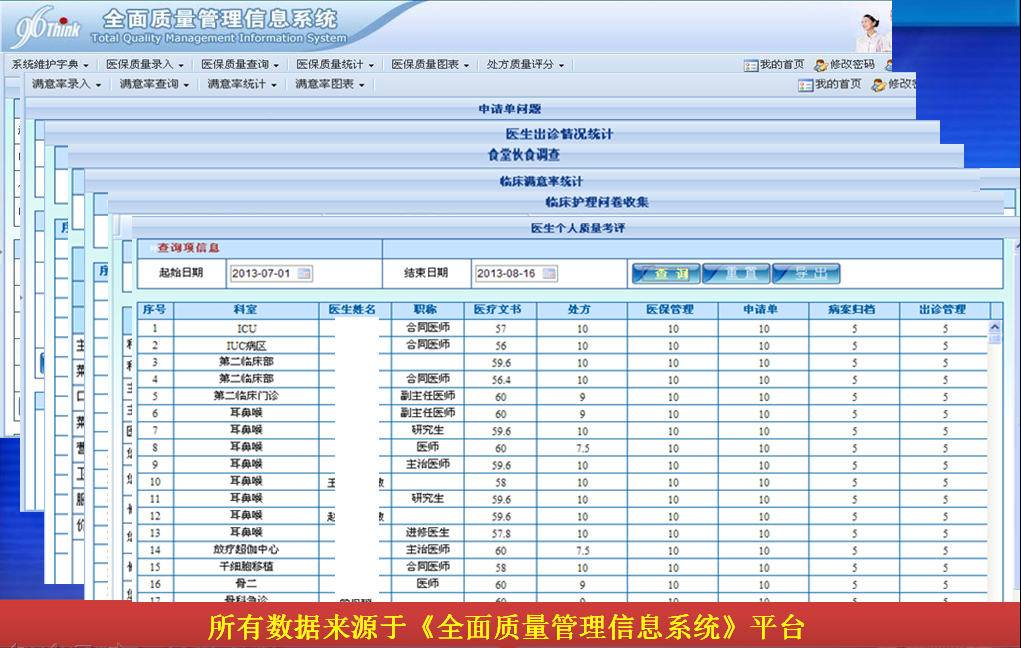
Task: Click the 56.4 医疗文书 score cell
Action: (500, 380)
